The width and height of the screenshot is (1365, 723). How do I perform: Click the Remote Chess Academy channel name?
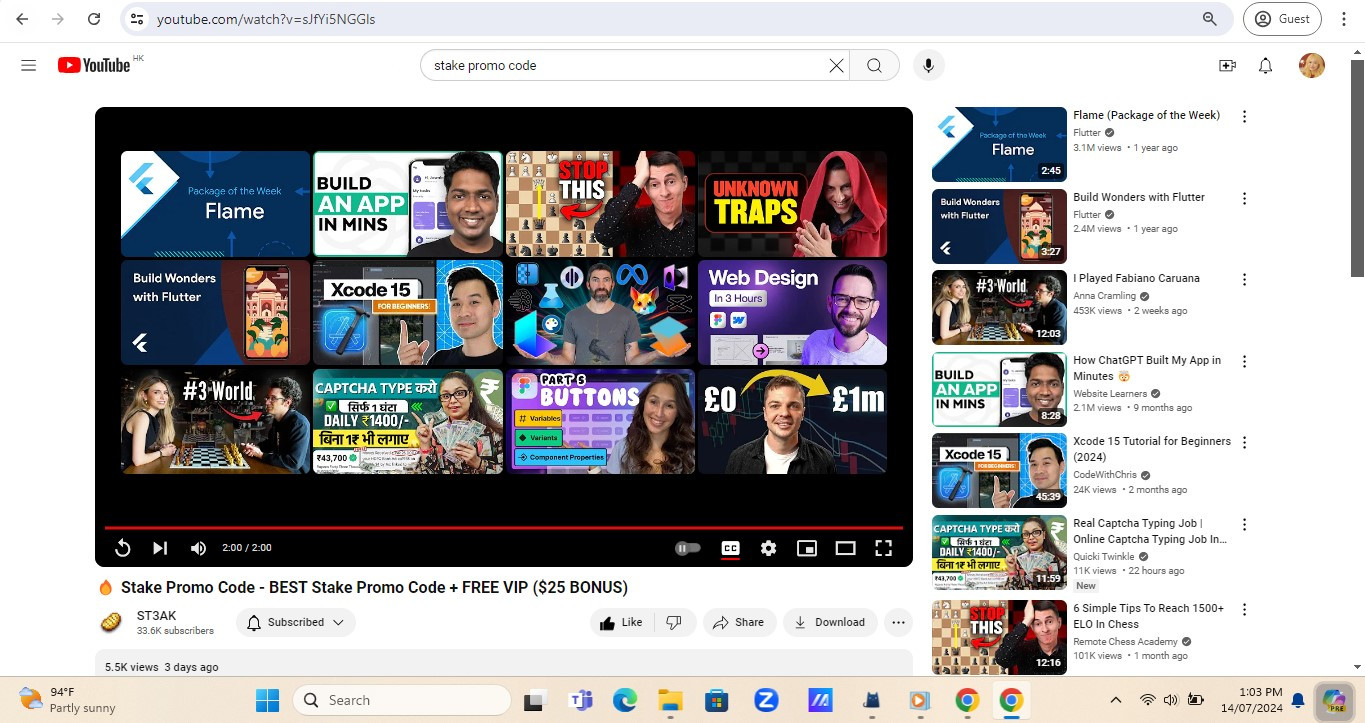tap(1126, 641)
